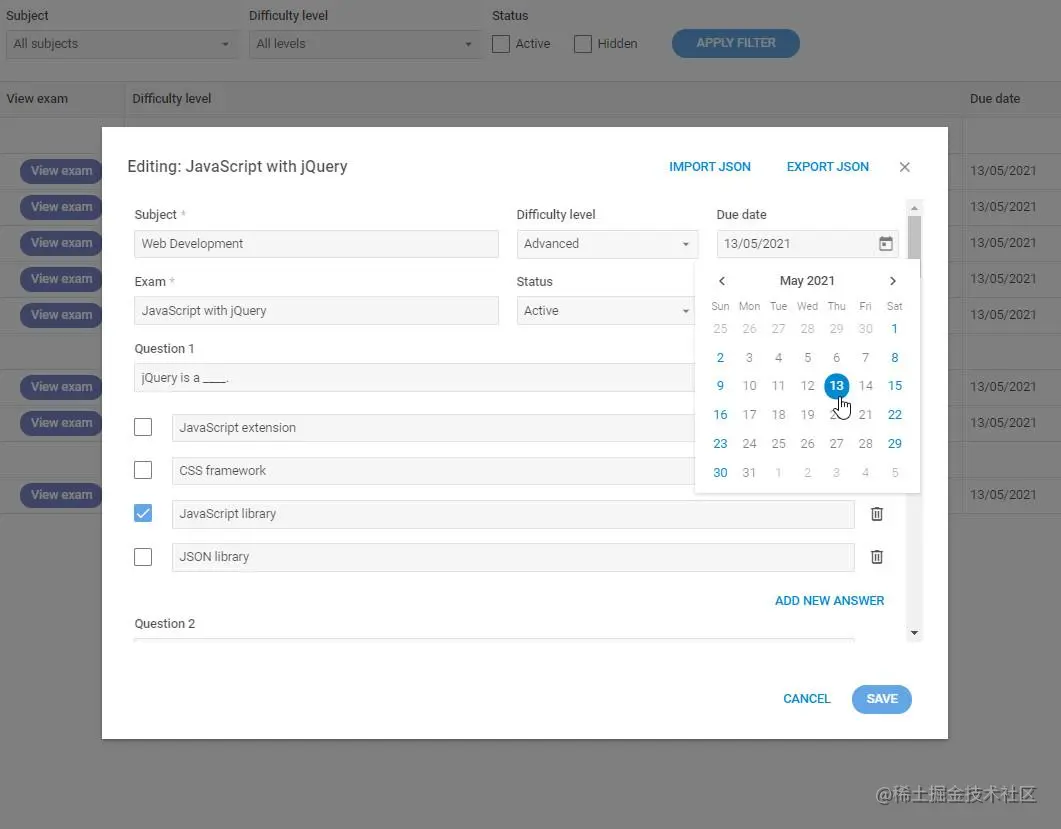Screen dimensions: 1061x829
Task: Select May 9 in the calendar
Action: pos(720,386)
